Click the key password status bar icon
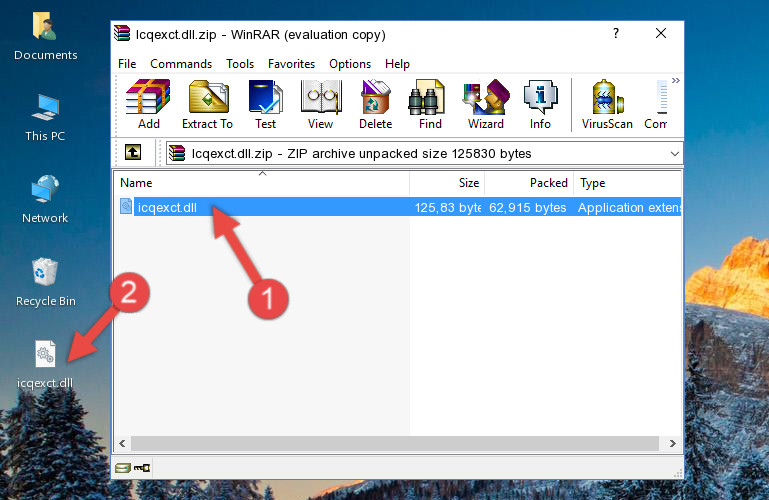 tap(142, 468)
